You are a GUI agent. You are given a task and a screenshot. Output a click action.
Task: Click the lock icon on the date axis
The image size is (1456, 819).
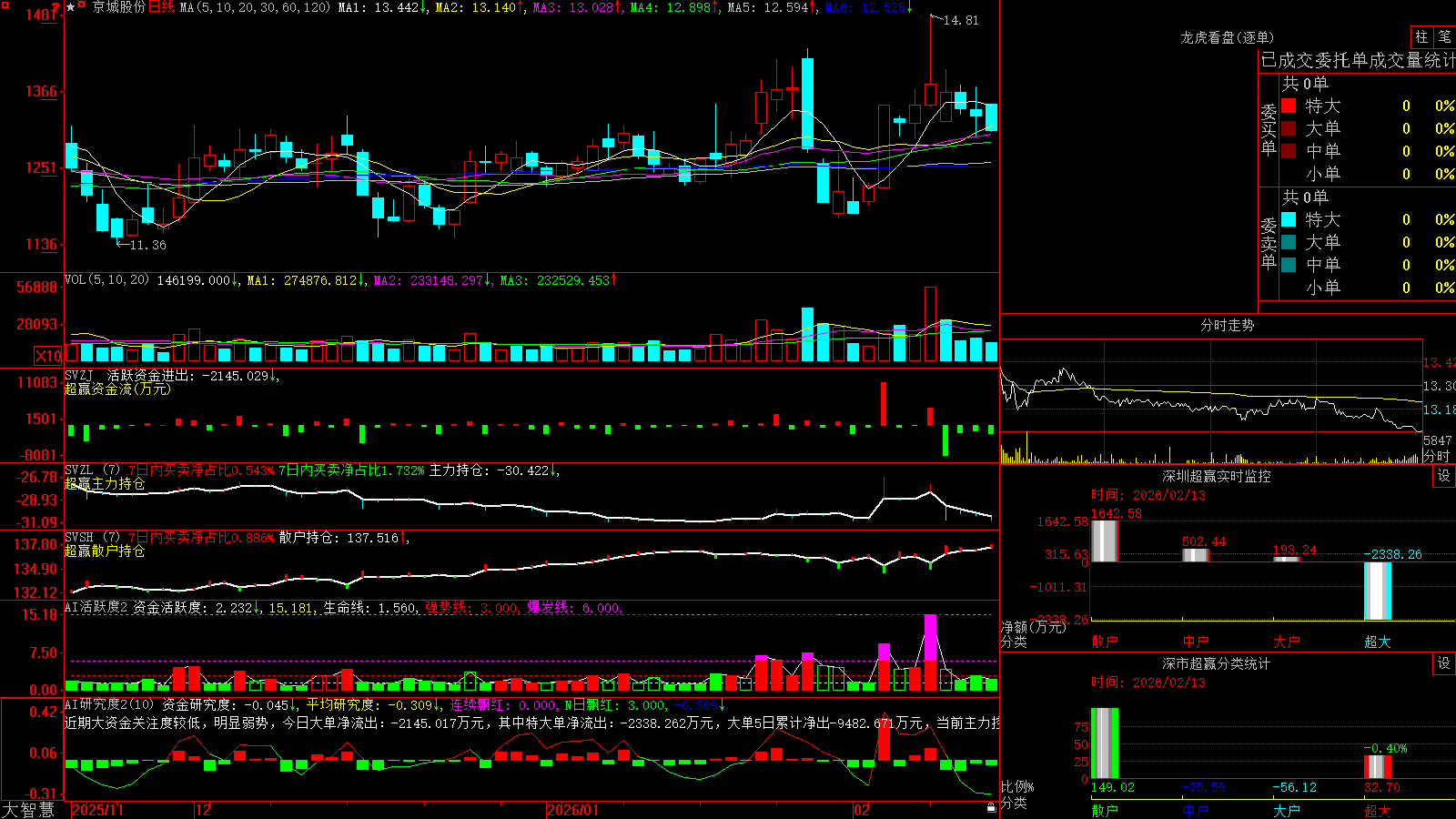click(x=991, y=808)
